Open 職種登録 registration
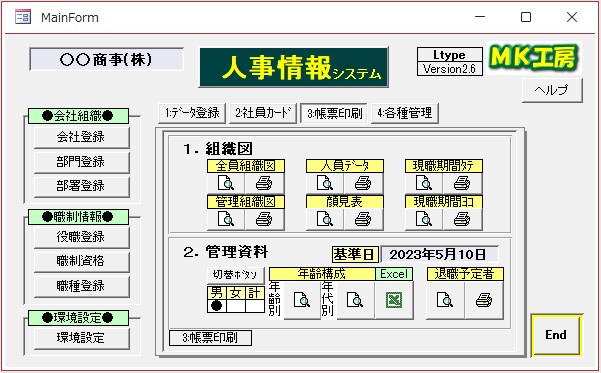The width and height of the screenshot is (601, 373). (81, 286)
